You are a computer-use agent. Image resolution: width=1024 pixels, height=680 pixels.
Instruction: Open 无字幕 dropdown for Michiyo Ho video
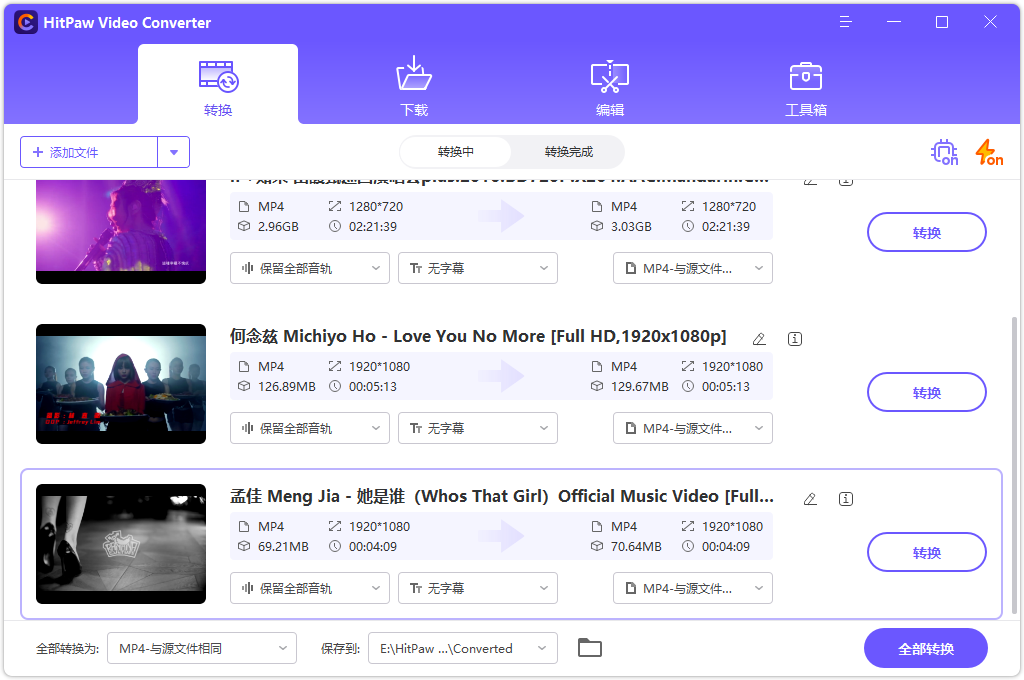pyautogui.click(x=478, y=428)
